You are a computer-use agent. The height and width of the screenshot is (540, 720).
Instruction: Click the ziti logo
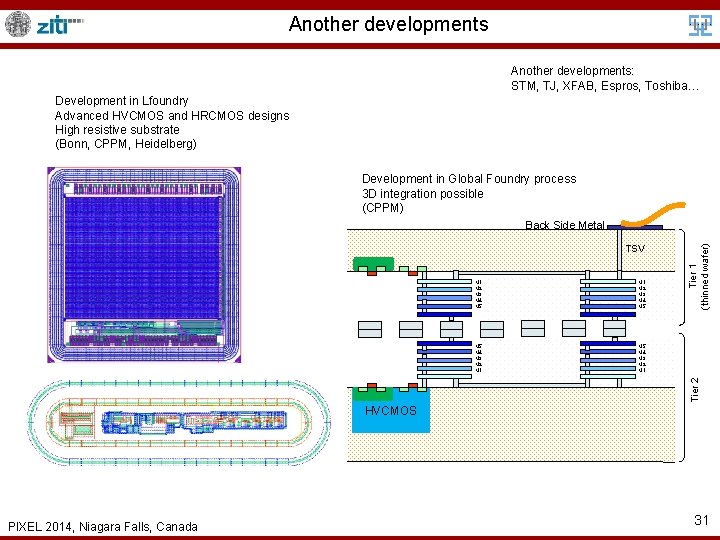tap(60, 26)
